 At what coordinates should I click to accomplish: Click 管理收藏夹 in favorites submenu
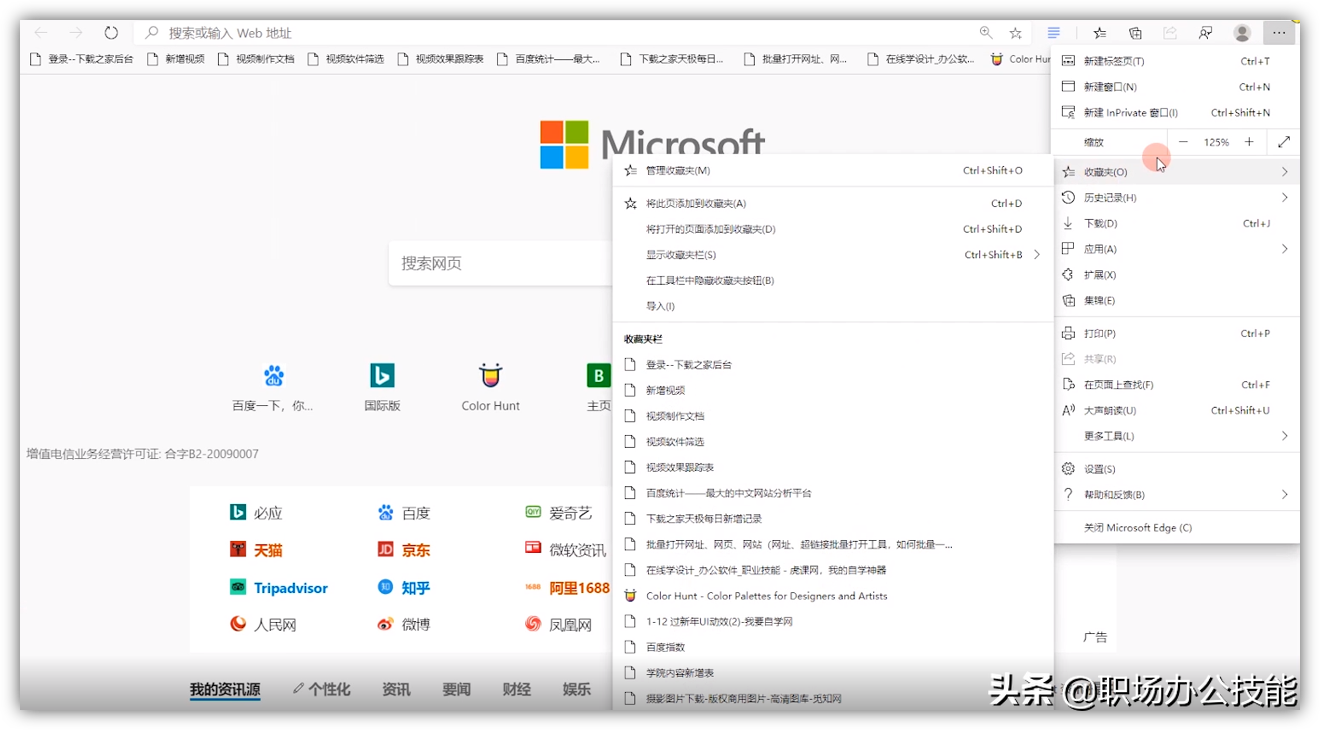833,171
